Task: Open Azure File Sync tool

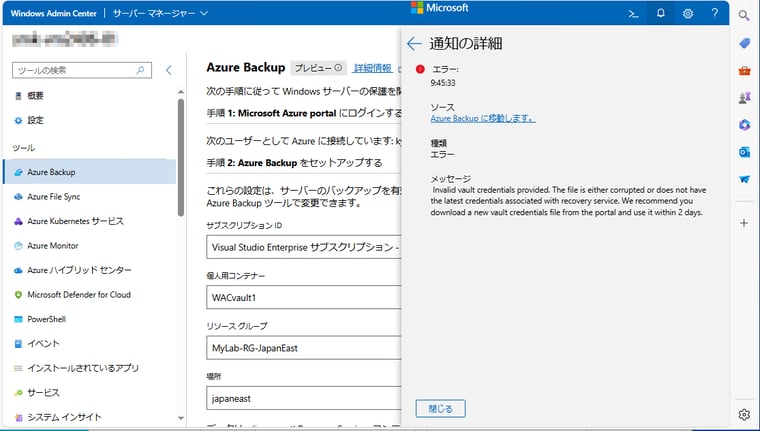Action: click(90, 197)
